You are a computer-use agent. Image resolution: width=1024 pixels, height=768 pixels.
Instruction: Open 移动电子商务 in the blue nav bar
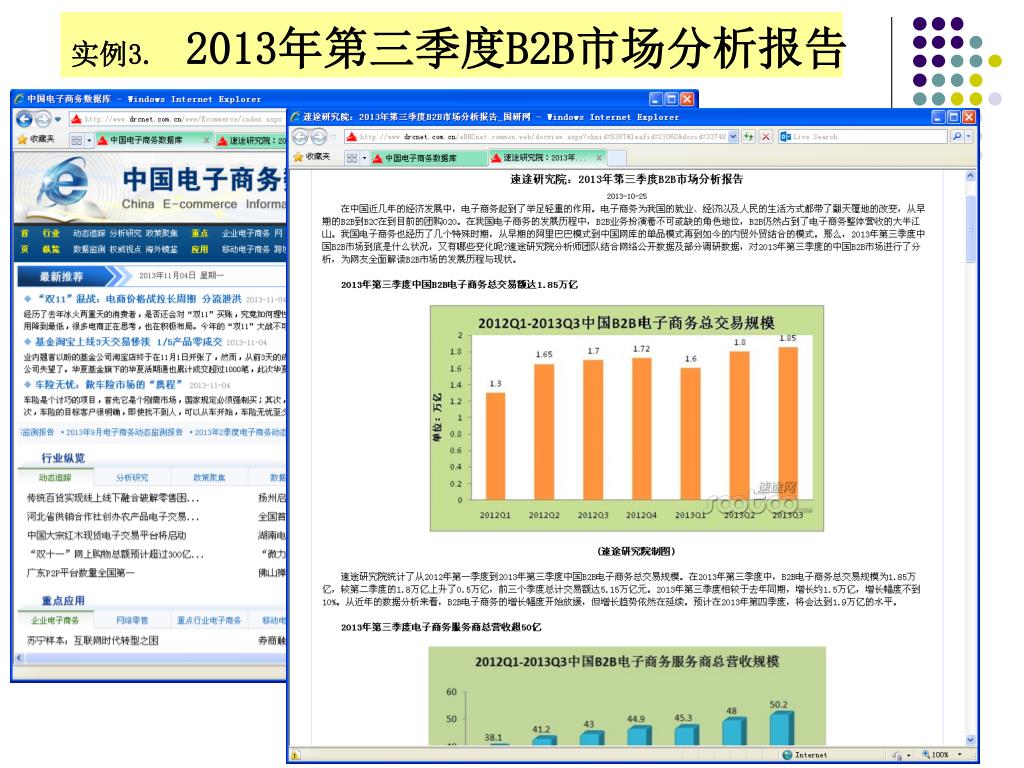tap(246, 249)
